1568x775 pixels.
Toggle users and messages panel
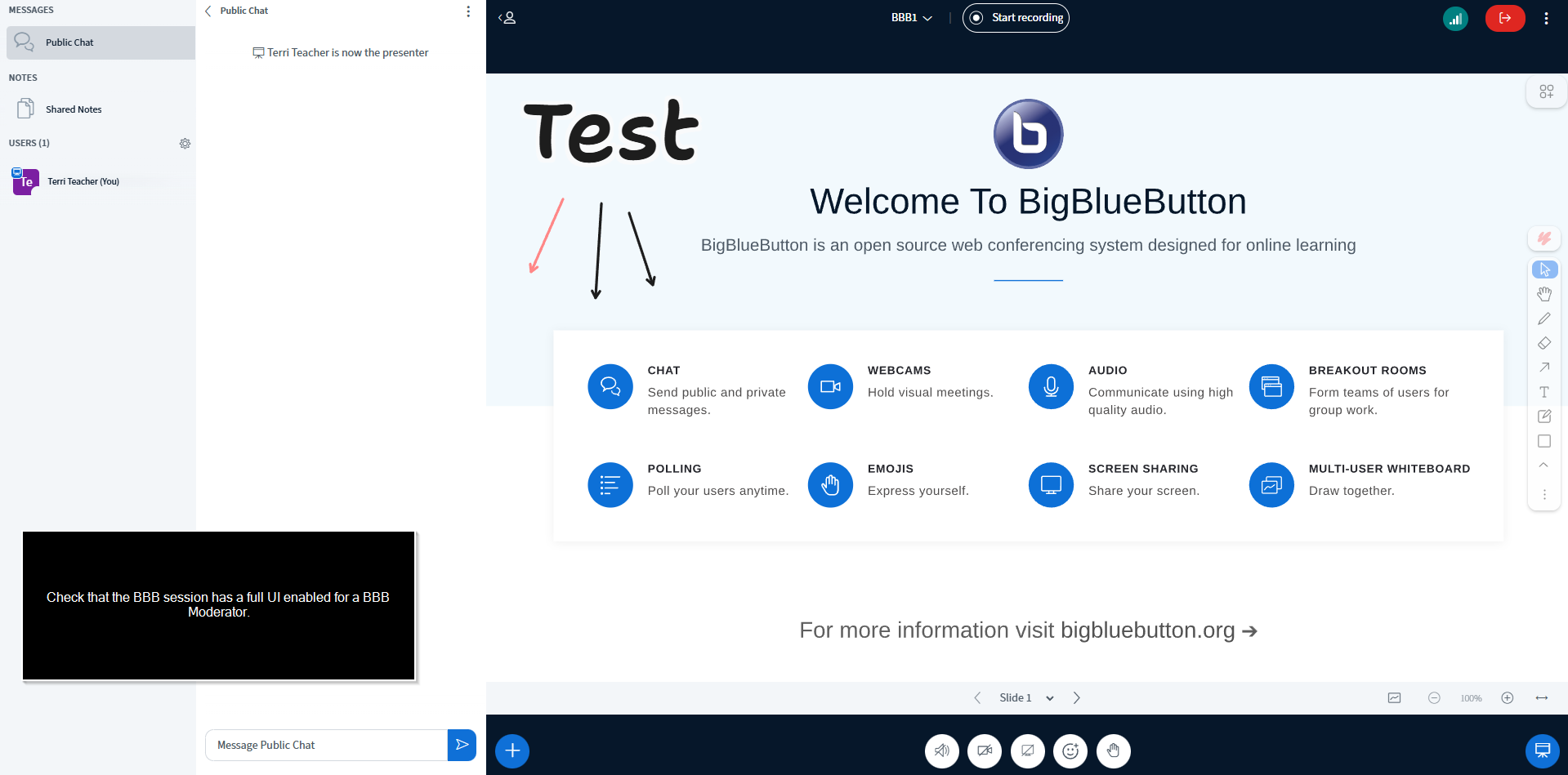[x=507, y=18]
